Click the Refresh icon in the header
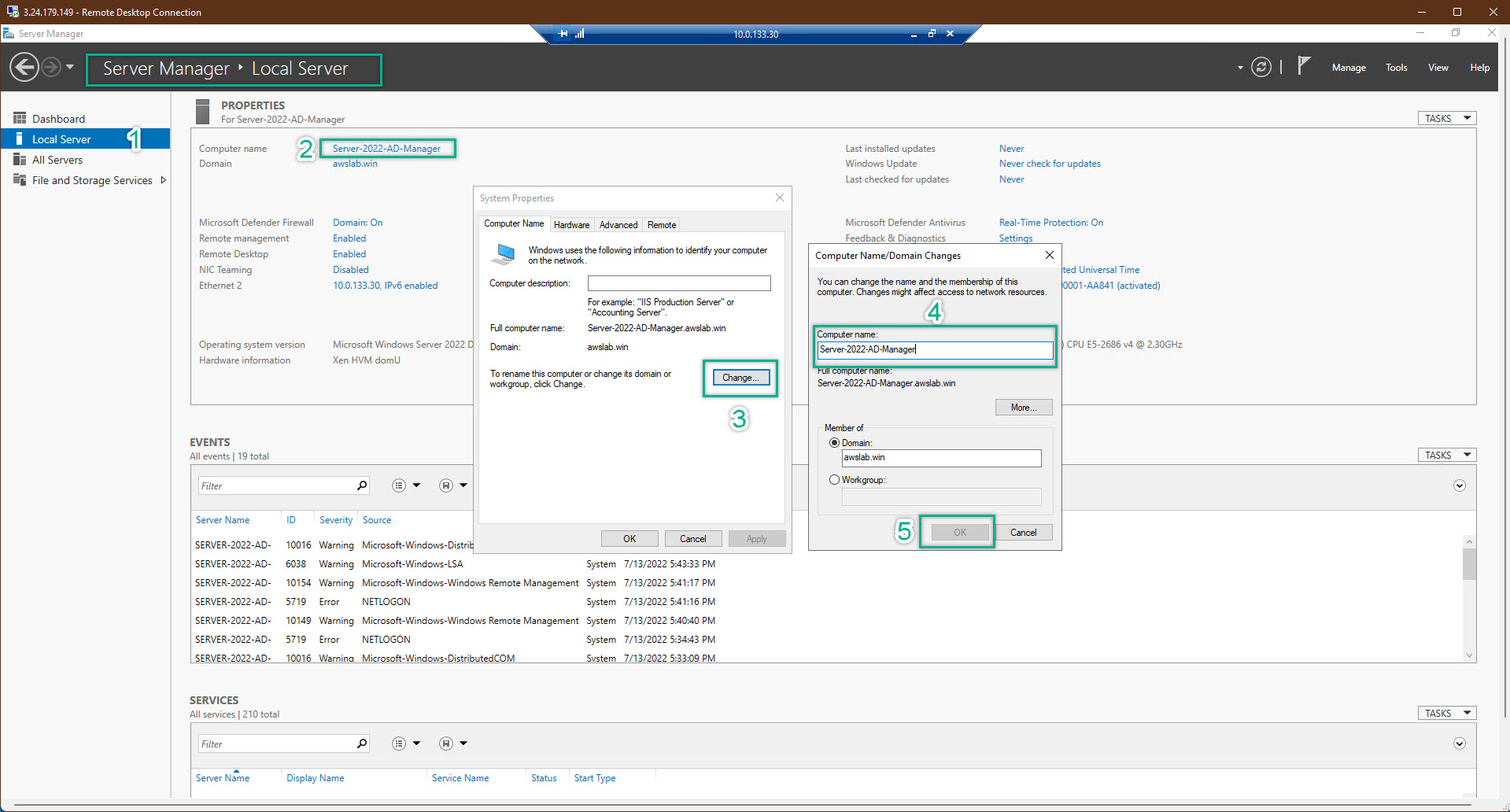Screen dimensions: 1510x812 click(1261, 68)
